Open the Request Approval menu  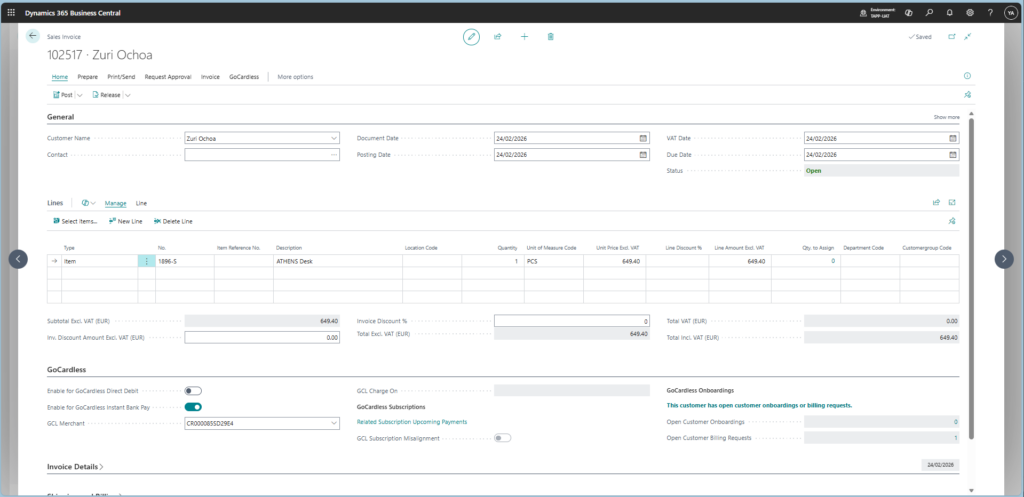(x=168, y=77)
